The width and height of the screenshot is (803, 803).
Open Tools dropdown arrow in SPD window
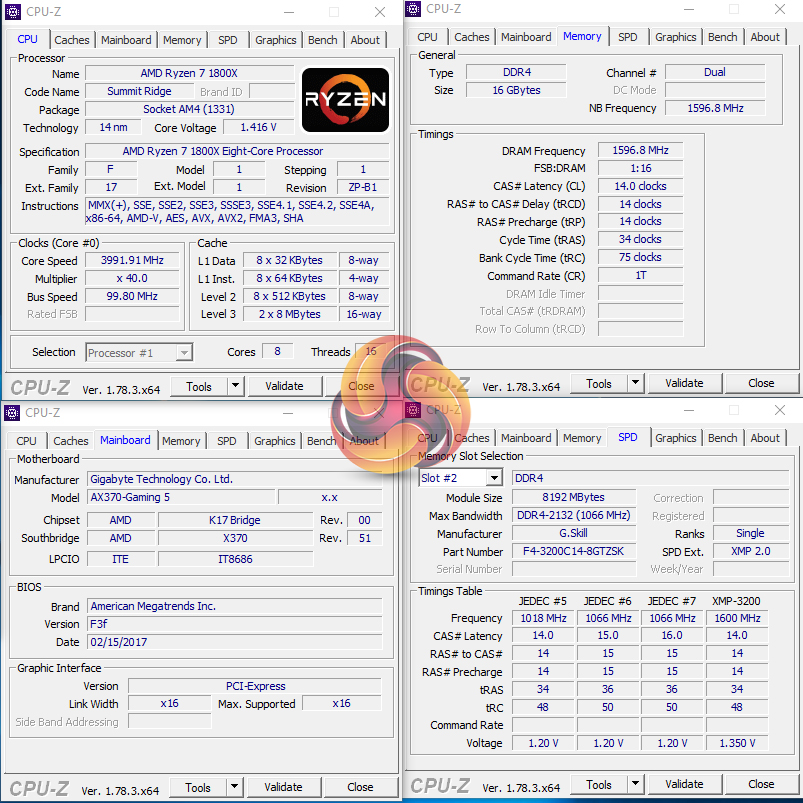[635, 784]
